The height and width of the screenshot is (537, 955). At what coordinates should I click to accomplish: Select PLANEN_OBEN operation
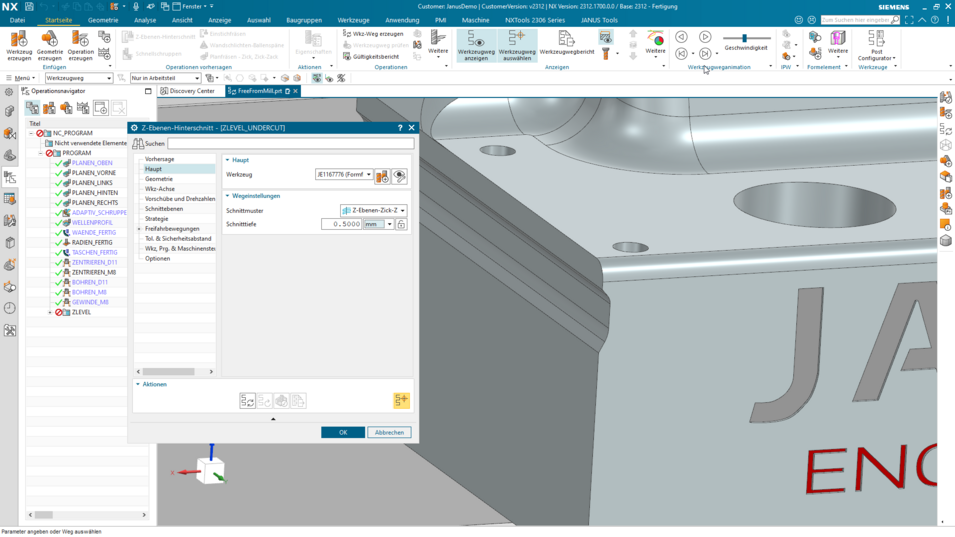92,163
